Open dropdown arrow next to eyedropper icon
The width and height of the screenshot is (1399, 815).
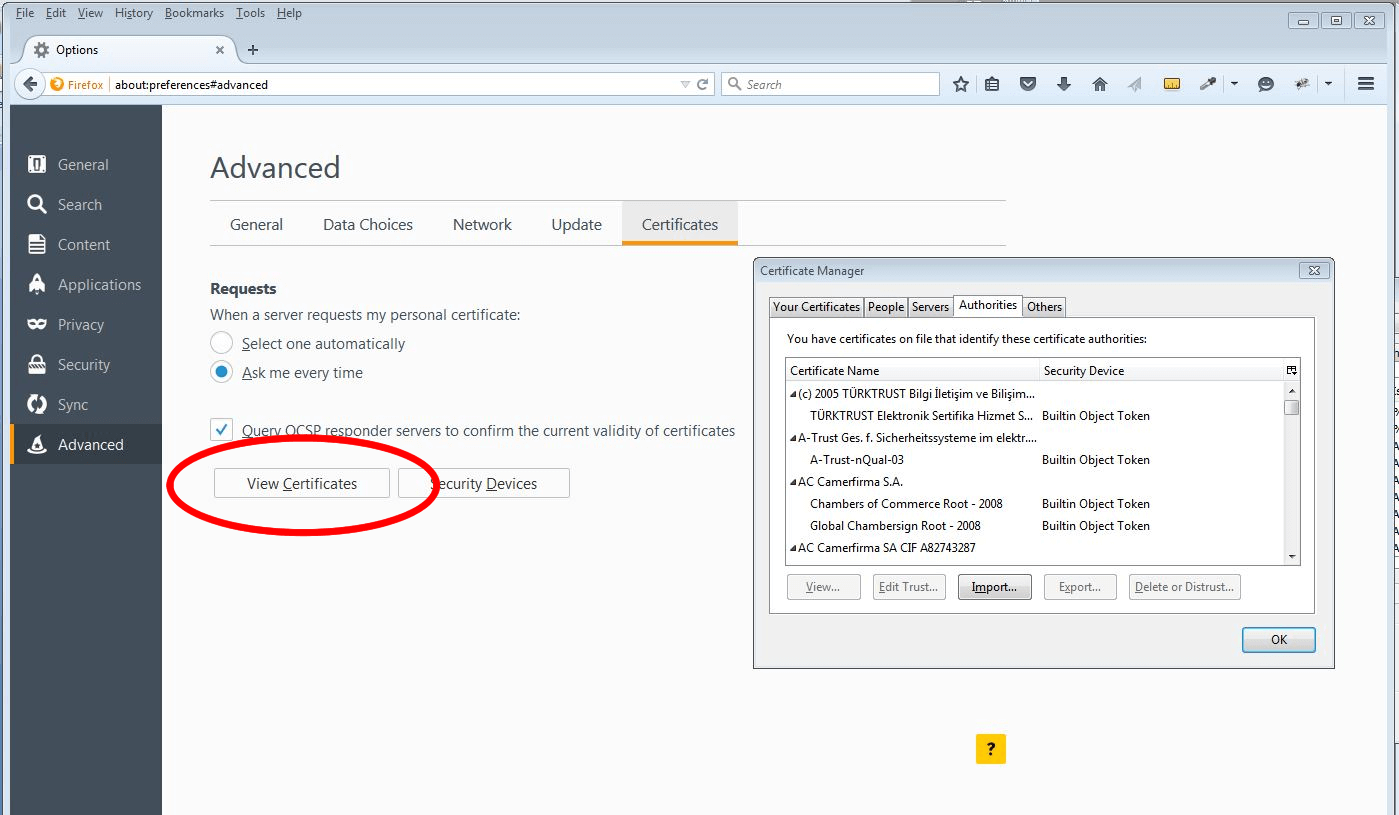pyautogui.click(x=1234, y=84)
